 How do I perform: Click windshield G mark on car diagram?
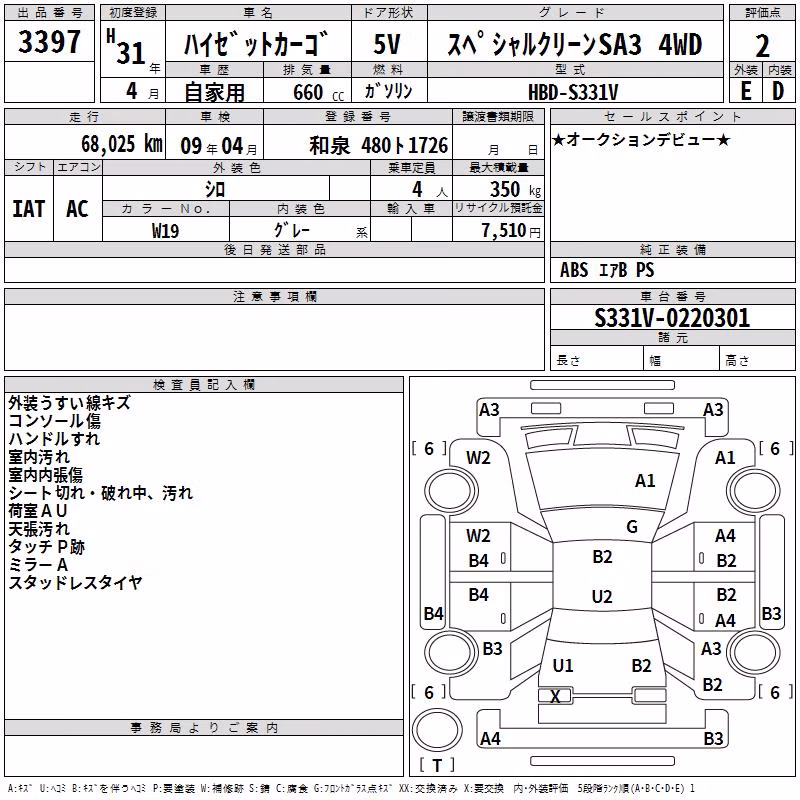pyautogui.click(x=632, y=526)
